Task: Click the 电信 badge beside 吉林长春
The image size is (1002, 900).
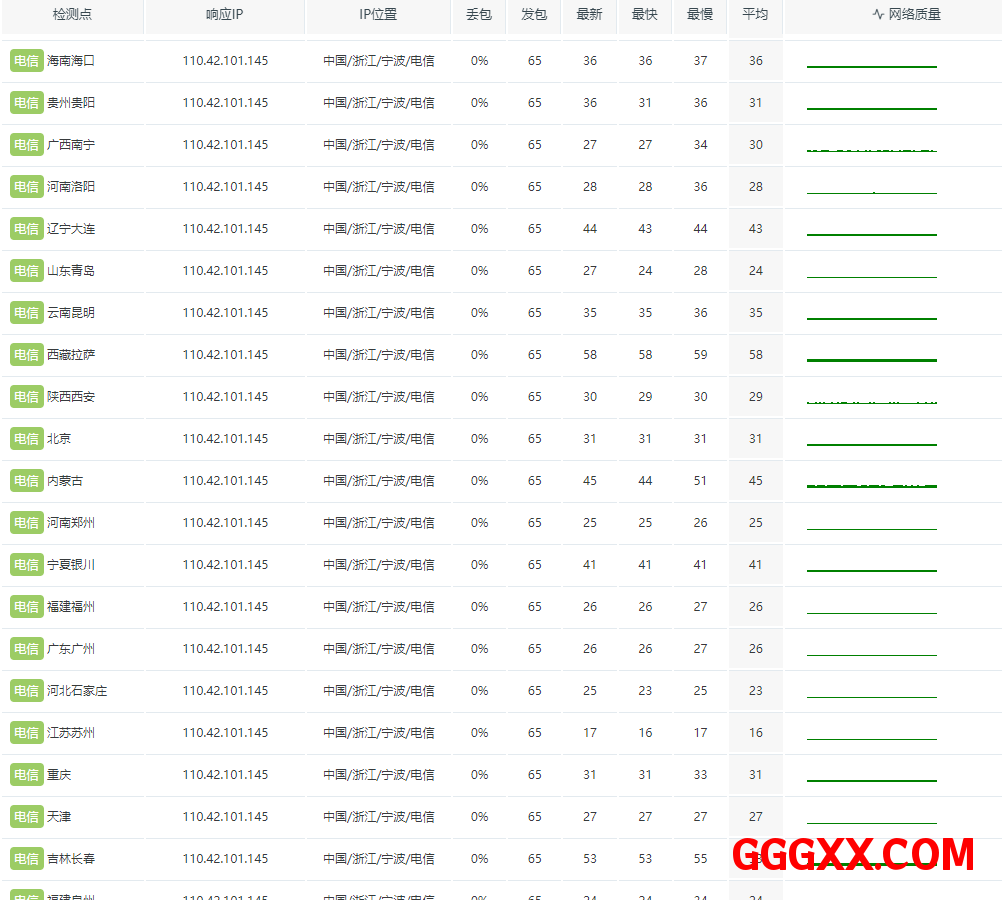Action: [26, 859]
